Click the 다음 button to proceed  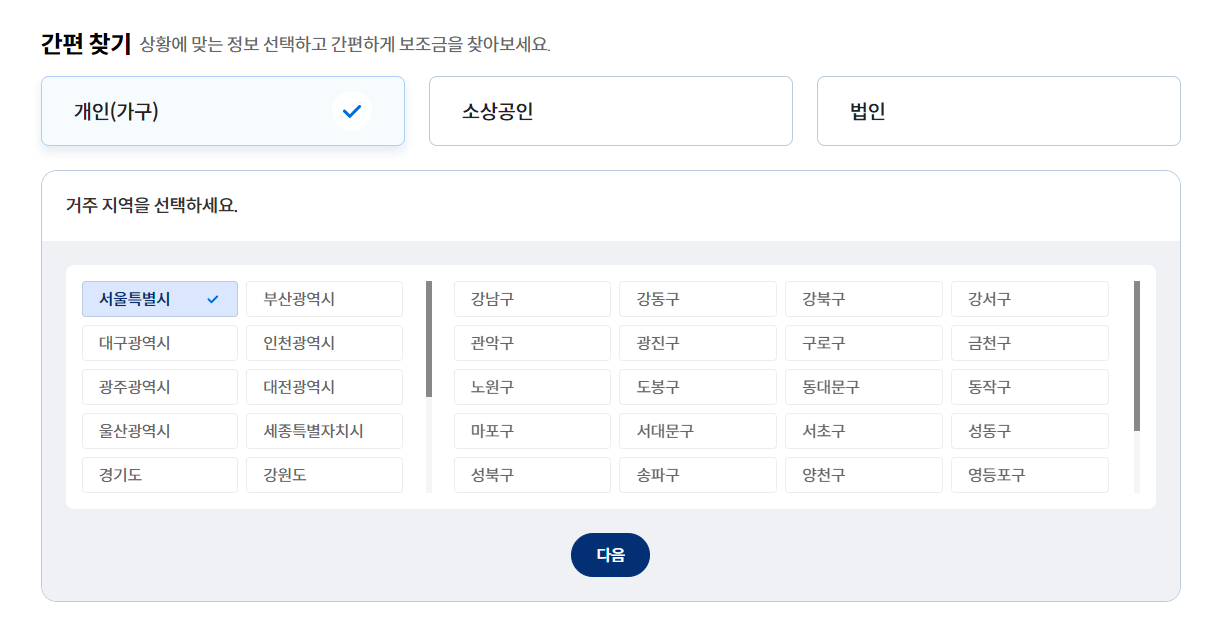coord(610,554)
